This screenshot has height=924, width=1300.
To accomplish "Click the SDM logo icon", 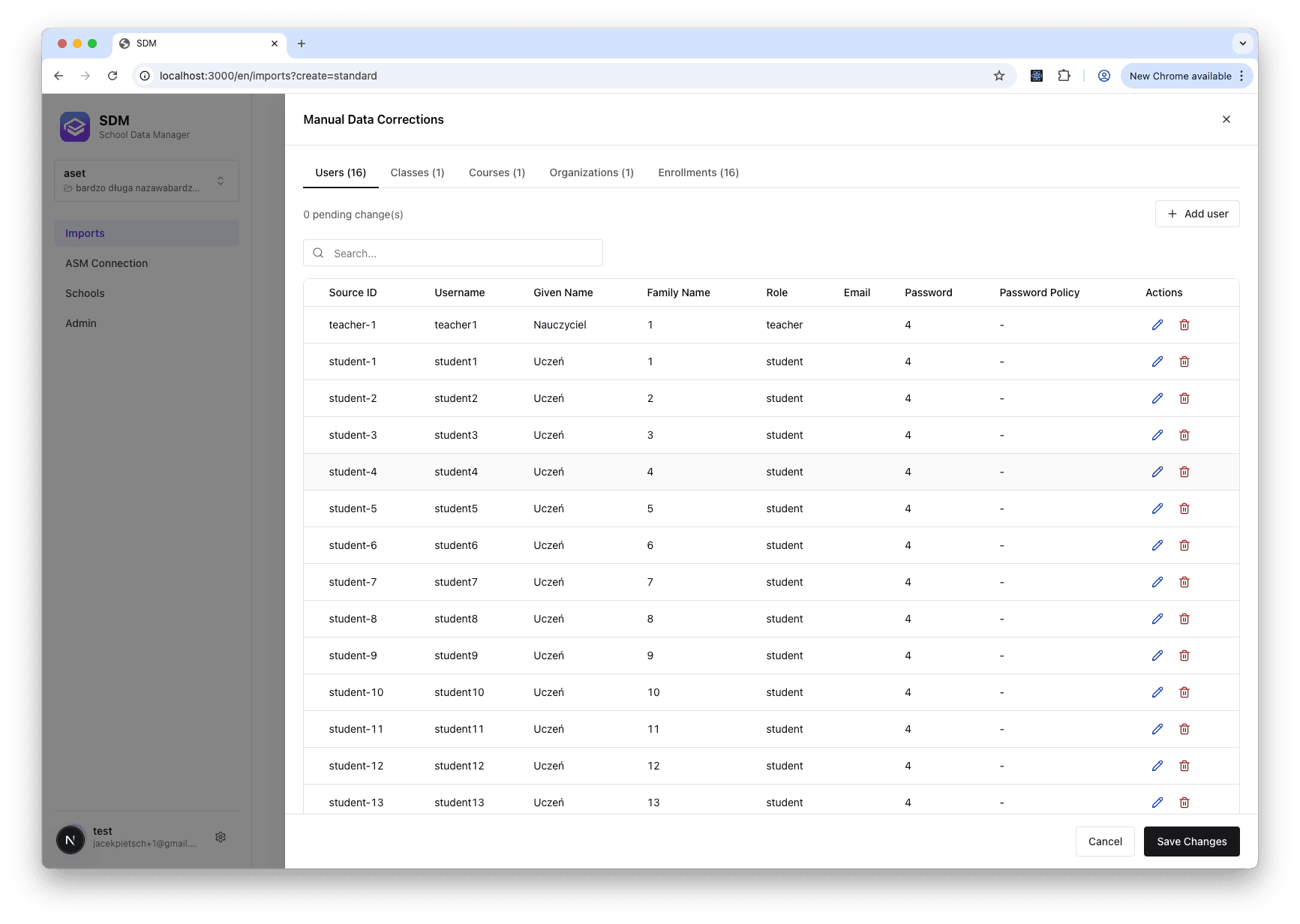I will pyautogui.click(x=75, y=127).
